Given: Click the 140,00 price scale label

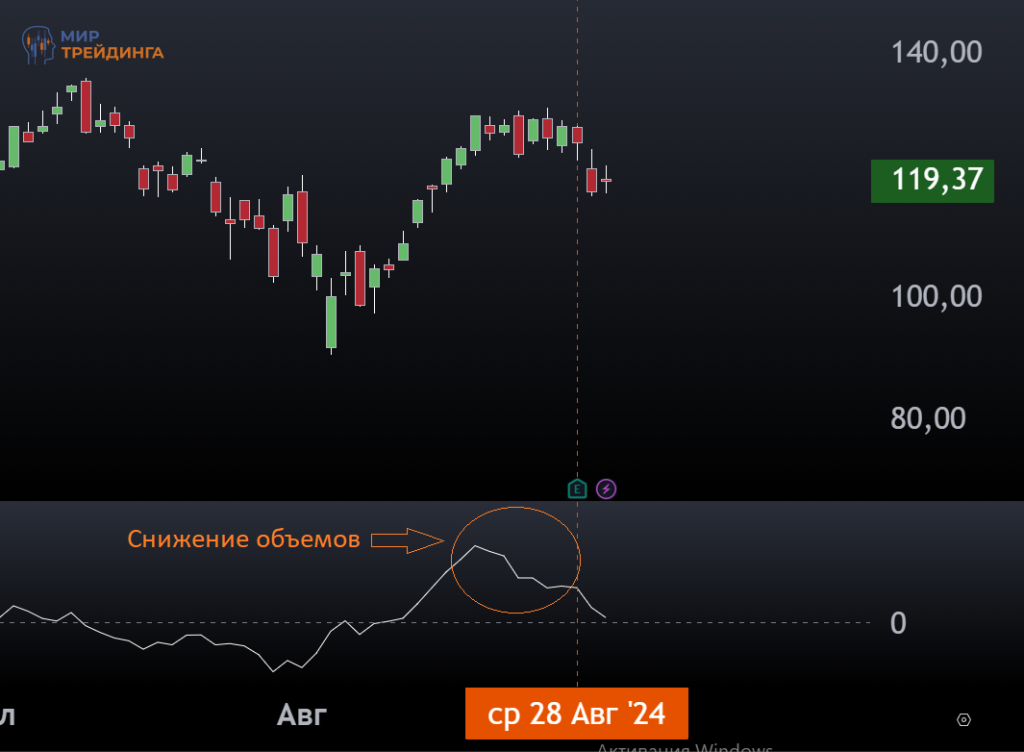Looking at the screenshot, I should point(936,52).
